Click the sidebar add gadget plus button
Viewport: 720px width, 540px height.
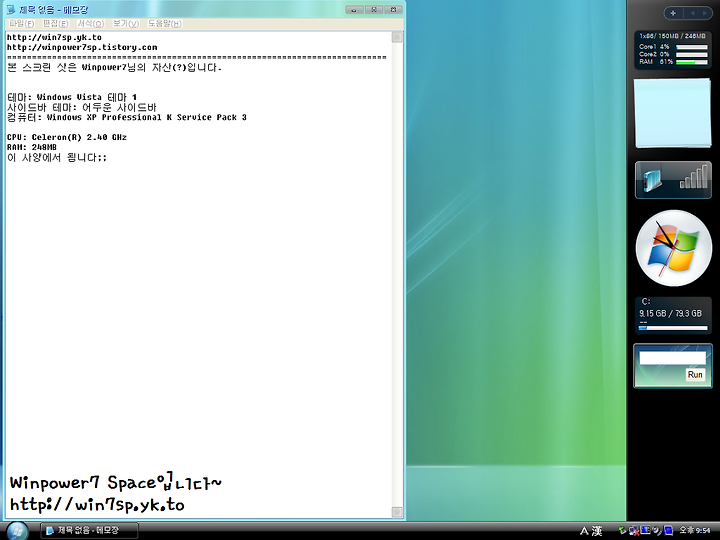(673, 13)
